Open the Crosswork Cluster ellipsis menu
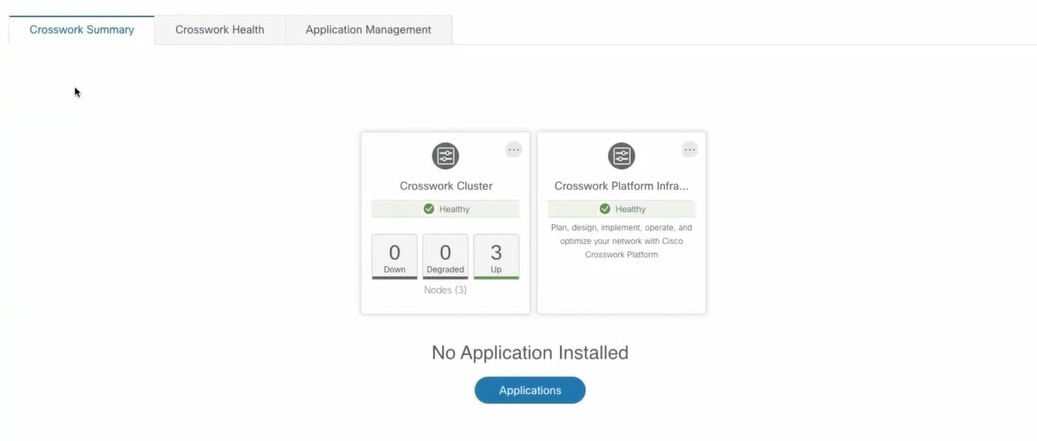 (x=513, y=149)
